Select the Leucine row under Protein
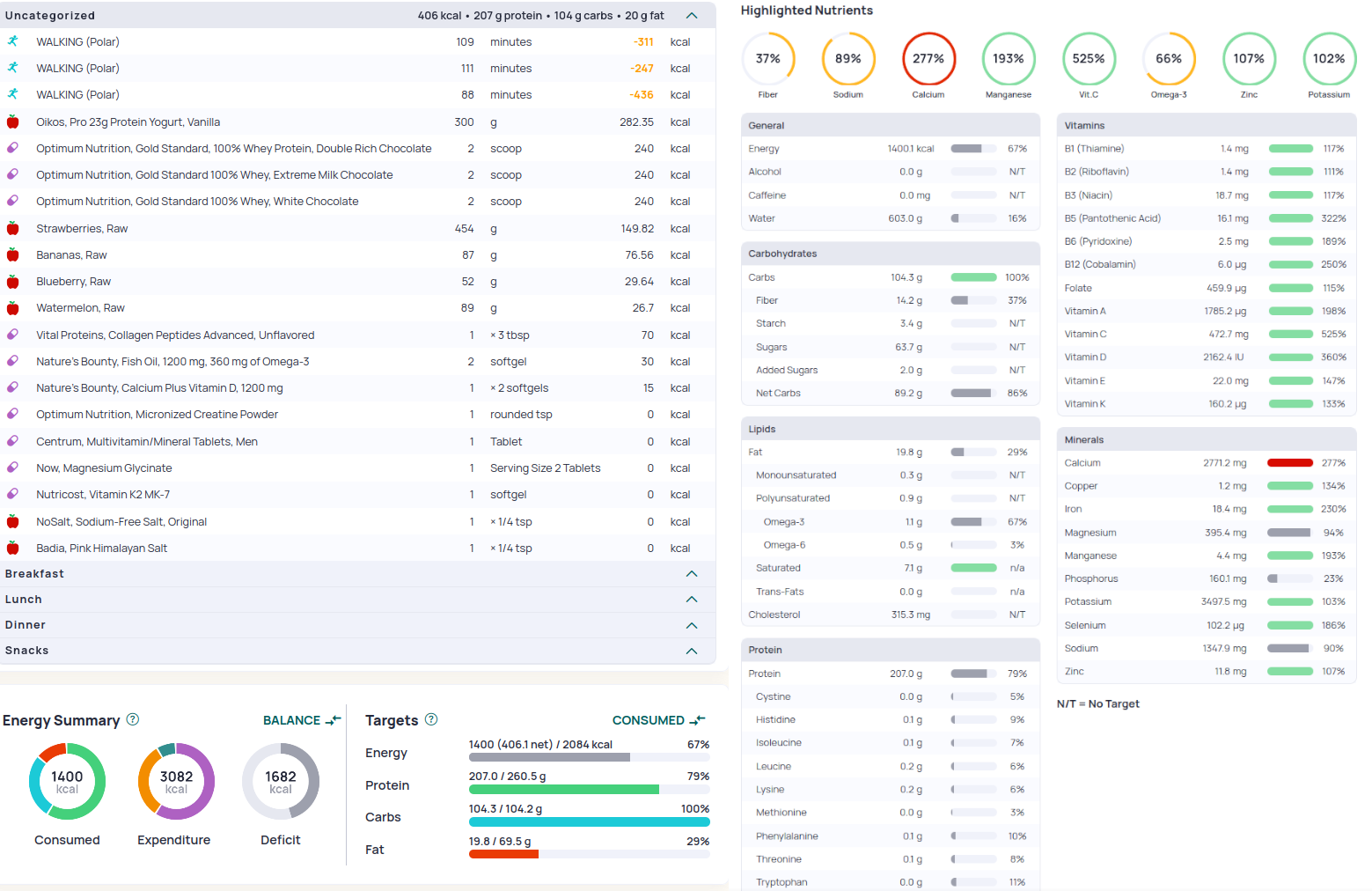 tap(891, 766)
